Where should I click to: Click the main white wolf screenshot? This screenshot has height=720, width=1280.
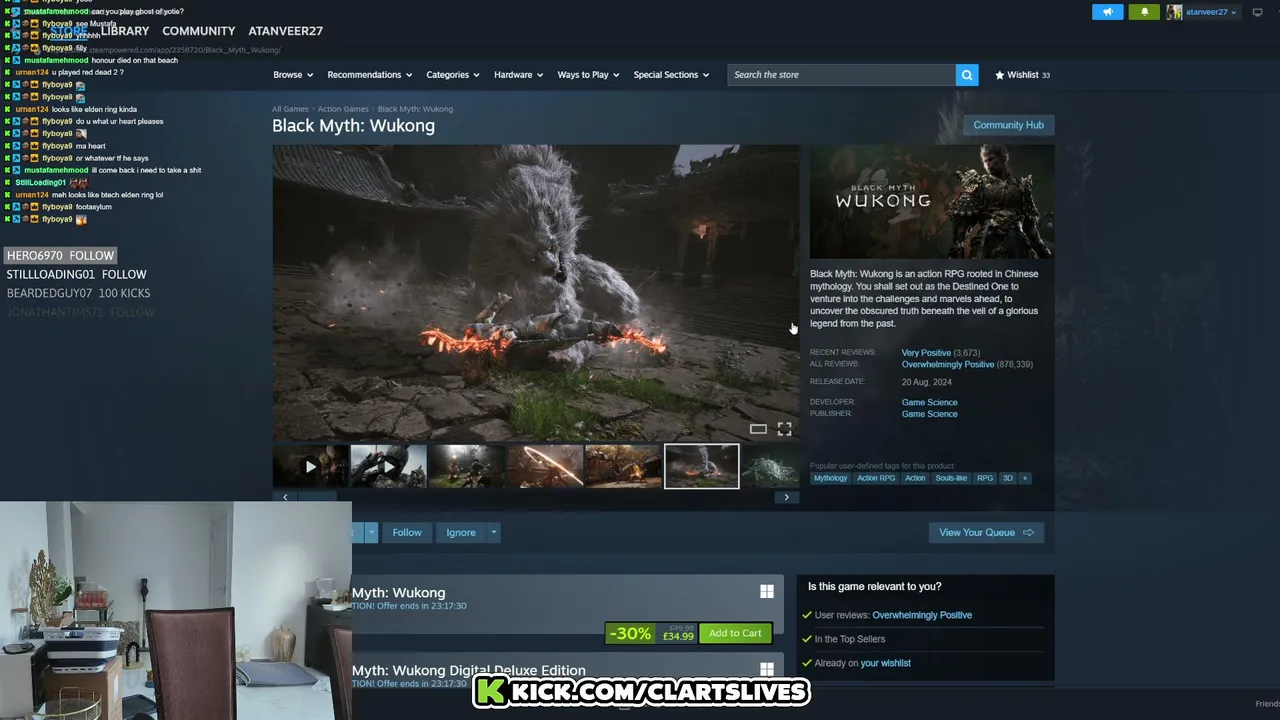[x=536, y=293]
